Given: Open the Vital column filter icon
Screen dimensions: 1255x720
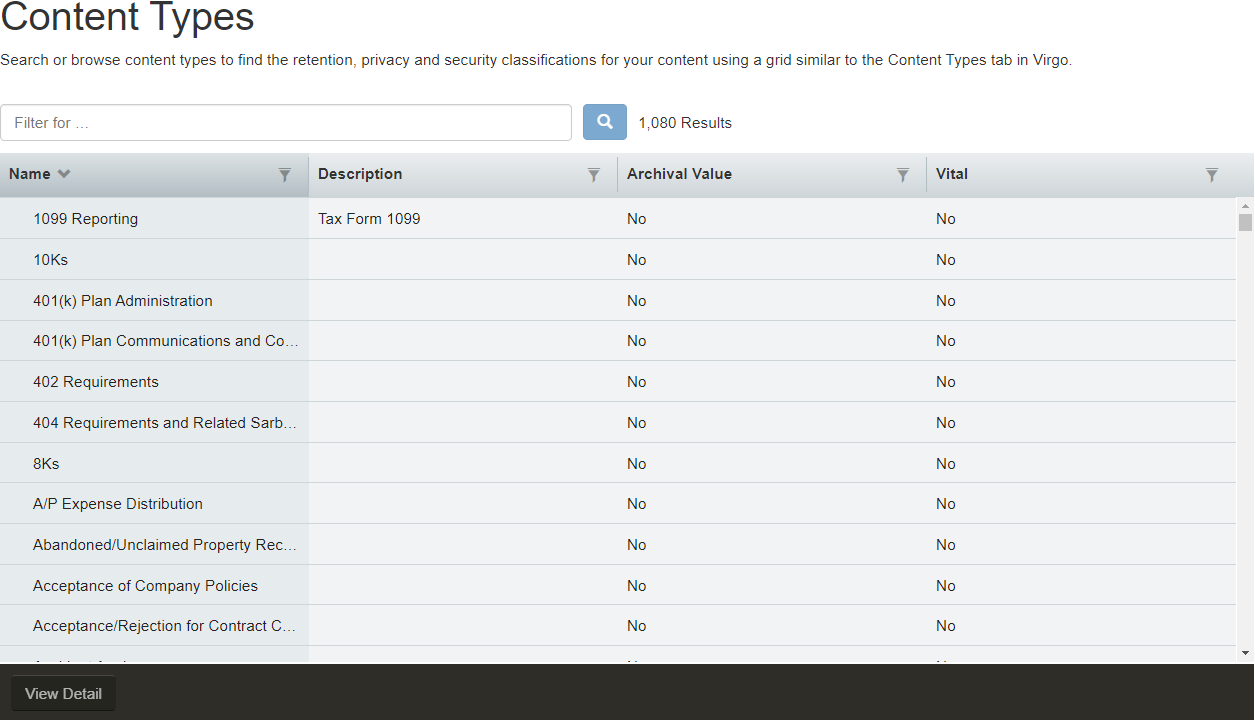Looking at the screenshot, I should tap(1212, 174).
